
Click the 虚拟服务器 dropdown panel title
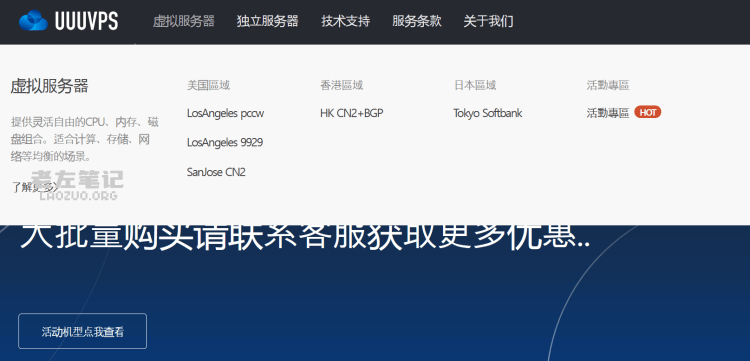coord(50,87)
